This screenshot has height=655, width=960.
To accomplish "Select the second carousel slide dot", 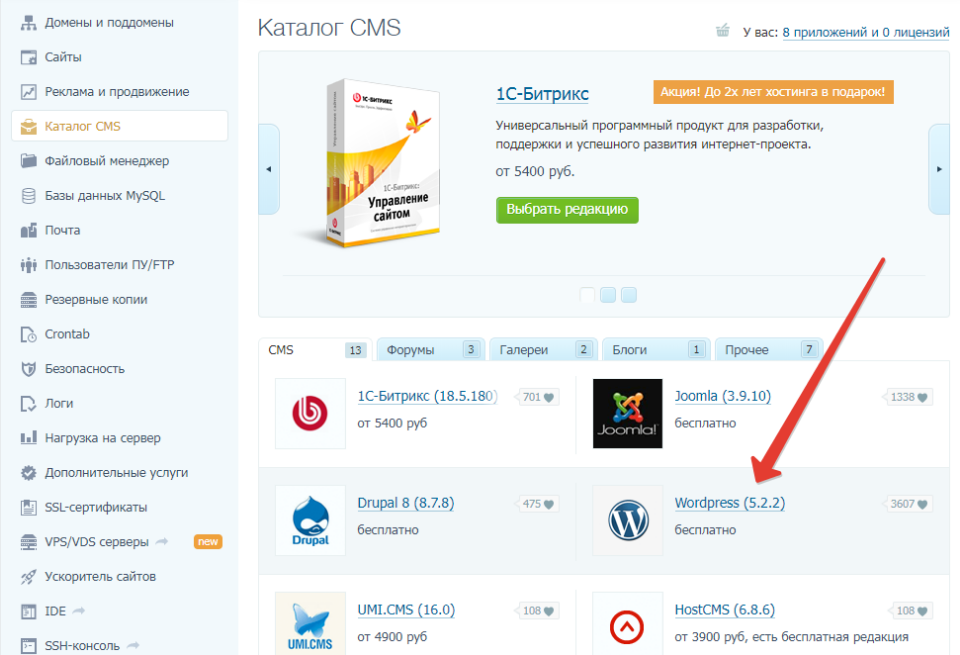I will click(x=608, y=295).
